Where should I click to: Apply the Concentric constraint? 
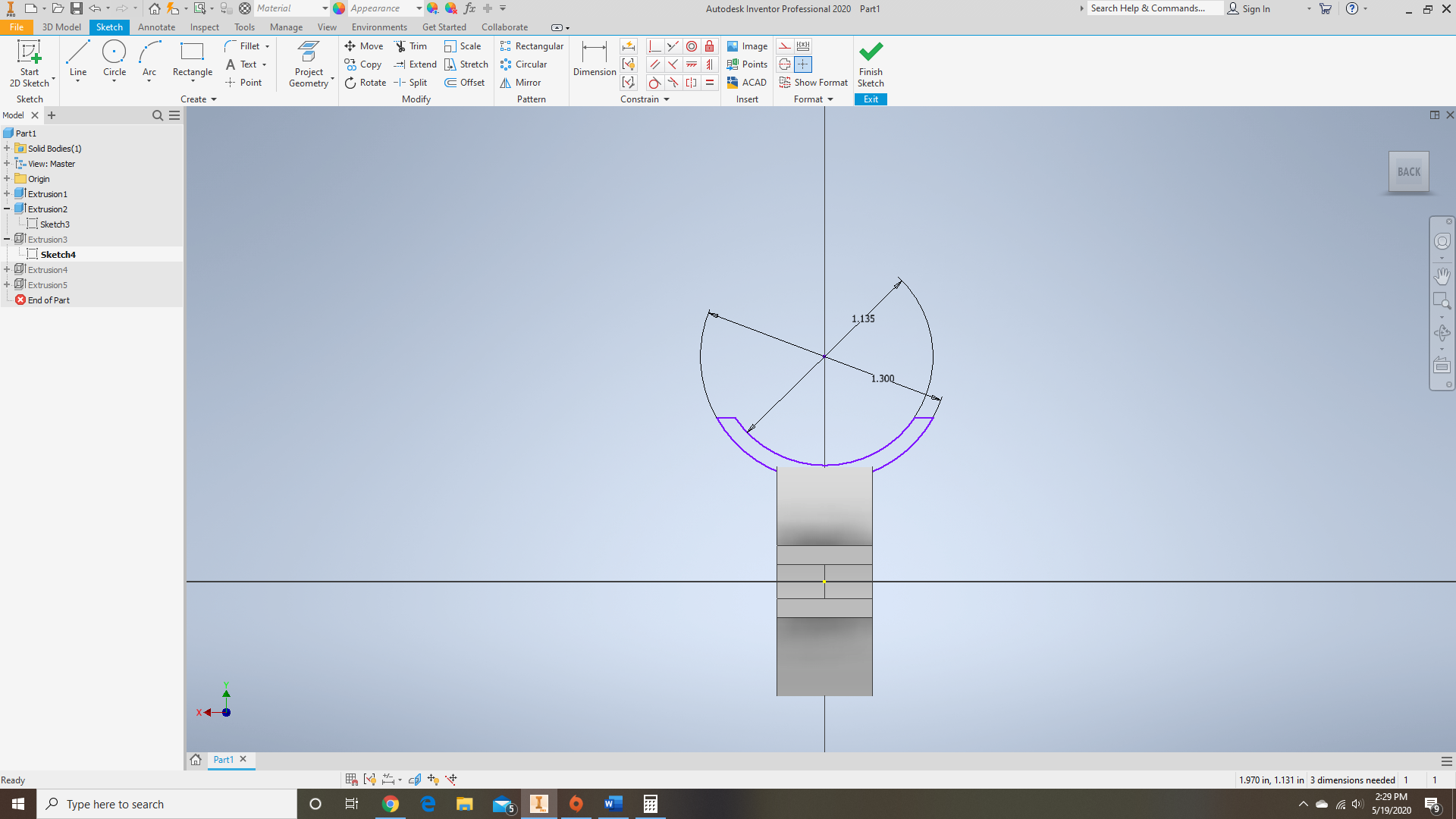[692, 46]
